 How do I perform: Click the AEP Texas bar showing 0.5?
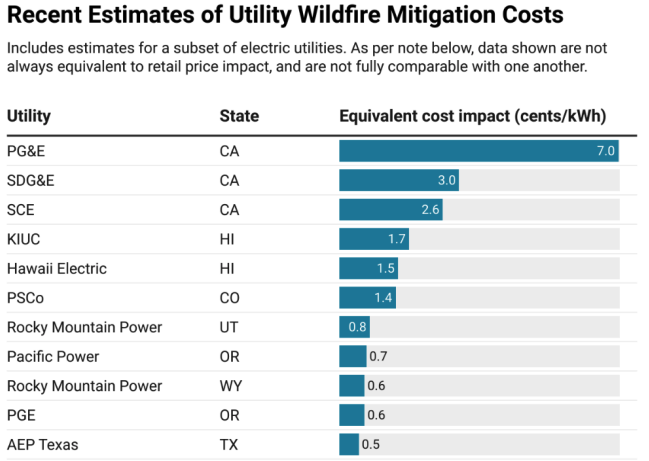pos(349,444)
